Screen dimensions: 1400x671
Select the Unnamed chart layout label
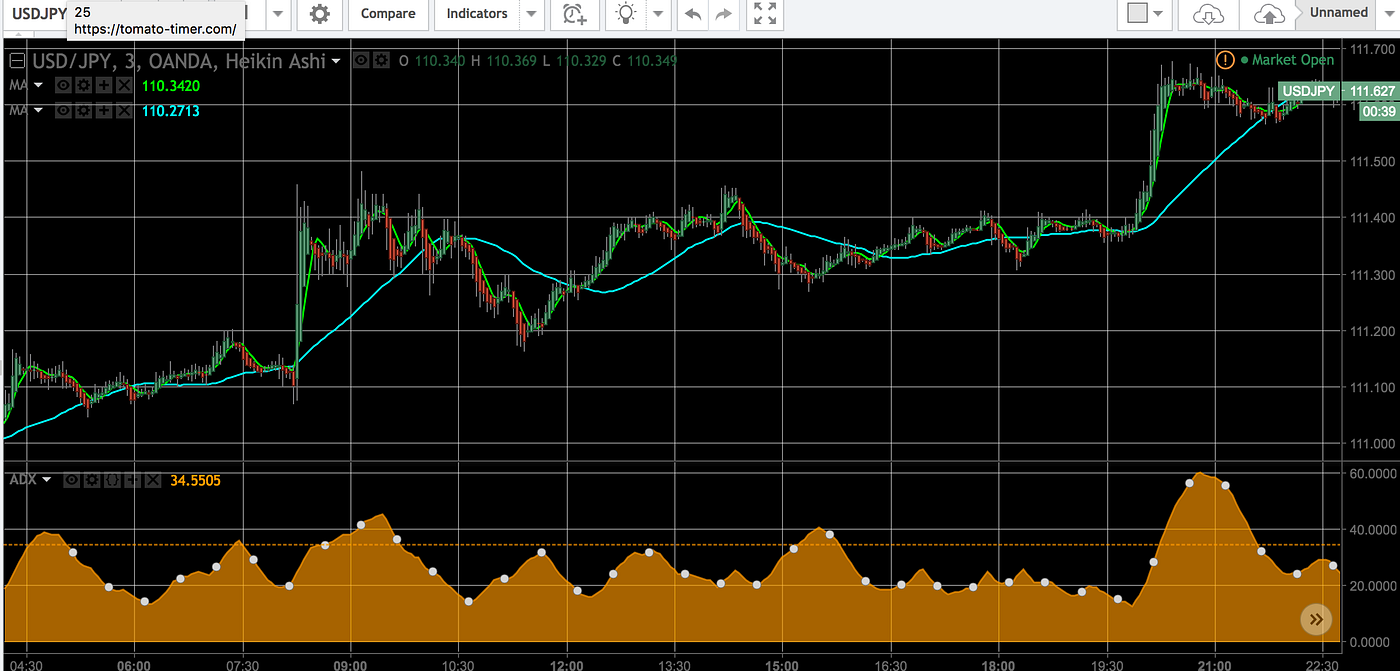coord(1339,13)
